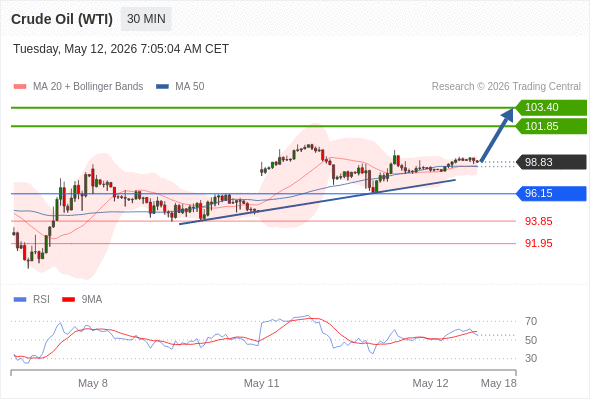
Task: Click the blue RSI legend swatch
Action: point(20,300)
